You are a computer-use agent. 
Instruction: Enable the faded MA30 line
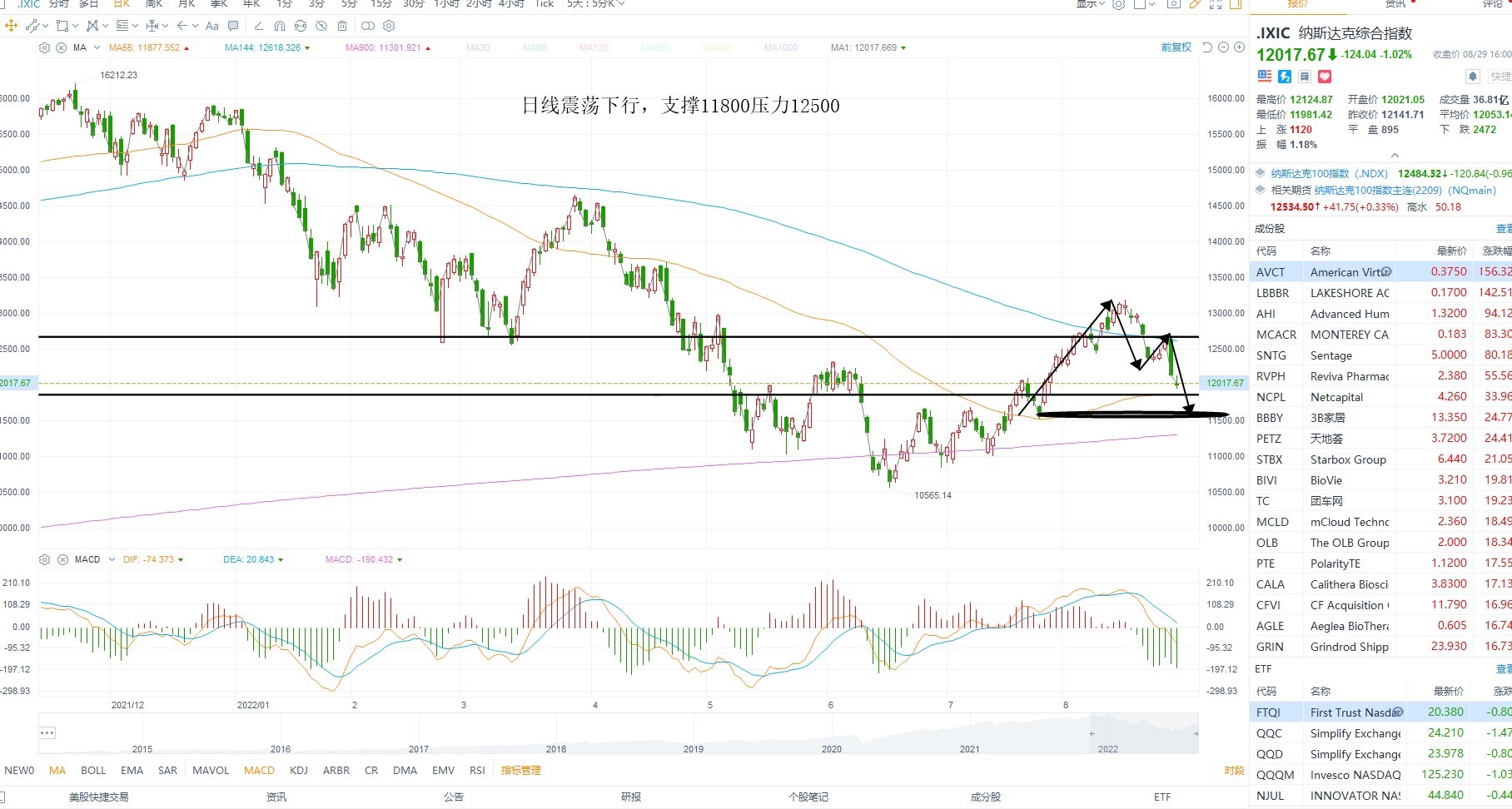point(479,47)
